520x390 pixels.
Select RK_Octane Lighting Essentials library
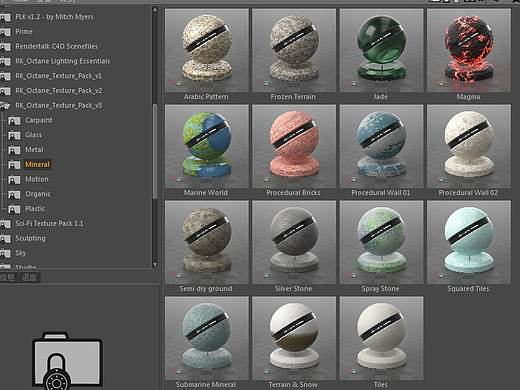63,61
